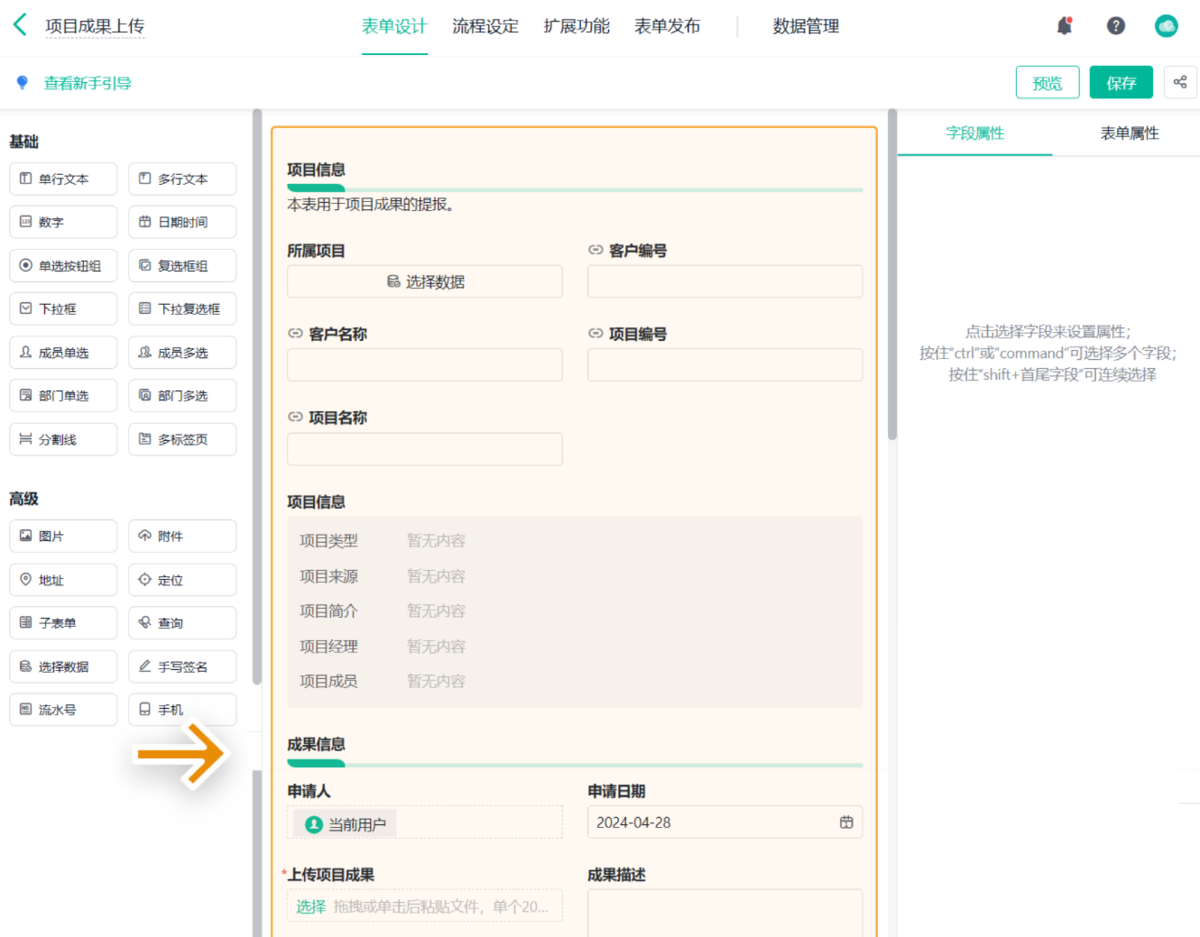Select the 手写签名 field component
1200x937 pixels.
pos(182,666)
